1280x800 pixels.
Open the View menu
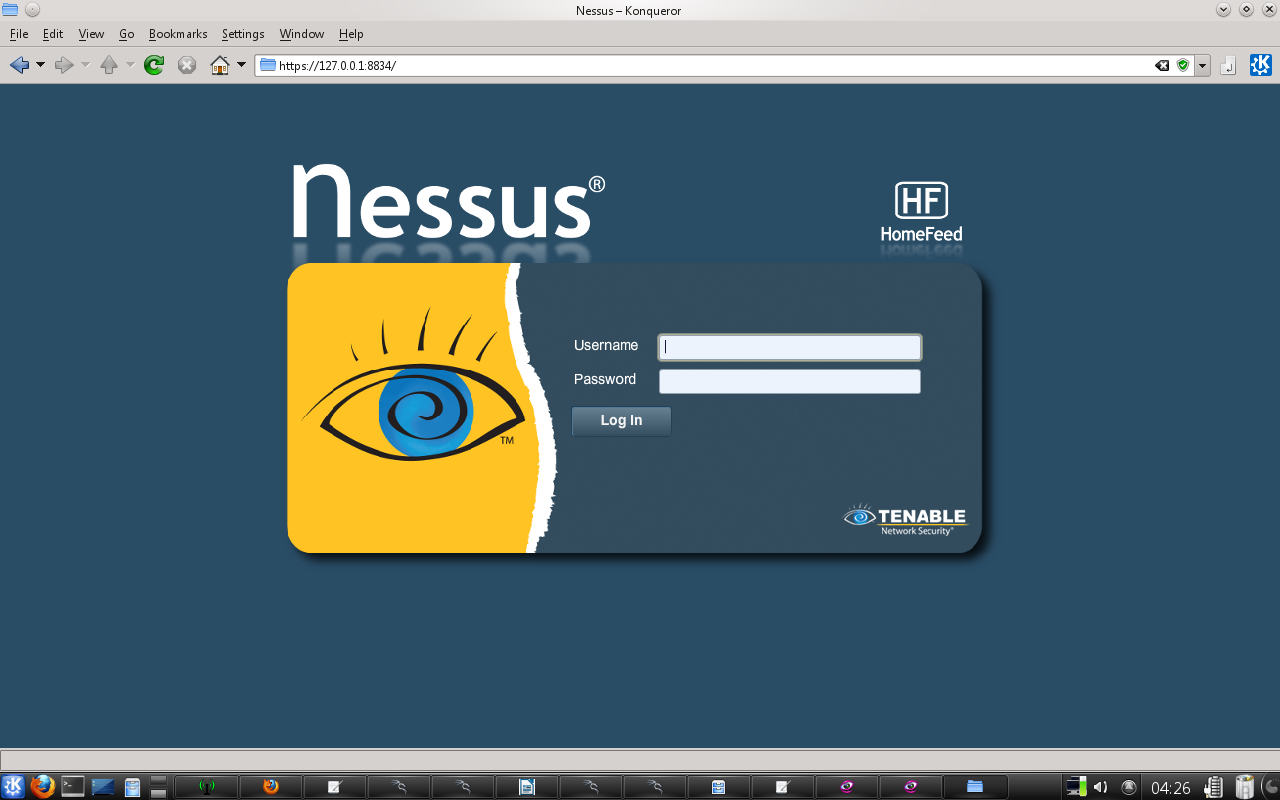[x=91, y=34]
